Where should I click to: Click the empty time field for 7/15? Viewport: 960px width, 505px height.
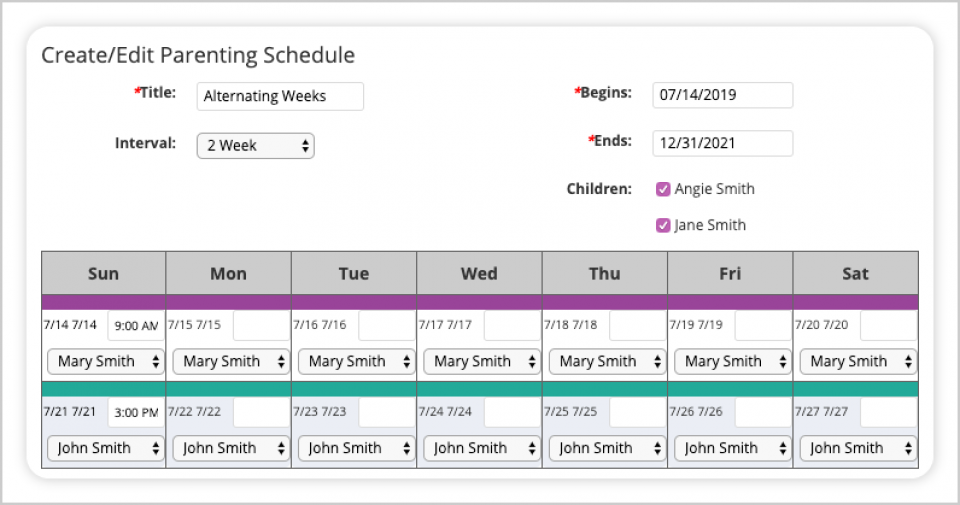[x=261, y=326]
